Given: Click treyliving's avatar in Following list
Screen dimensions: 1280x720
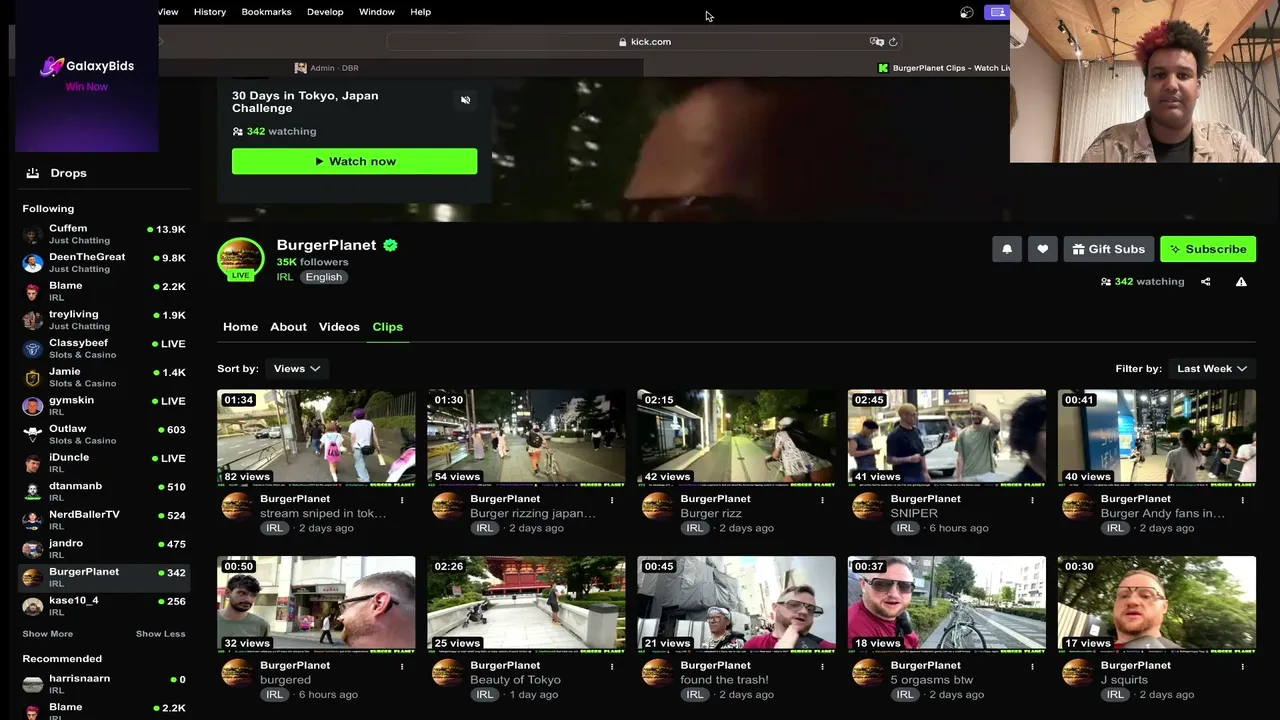Looking at the screenshot, I should 33,320.
